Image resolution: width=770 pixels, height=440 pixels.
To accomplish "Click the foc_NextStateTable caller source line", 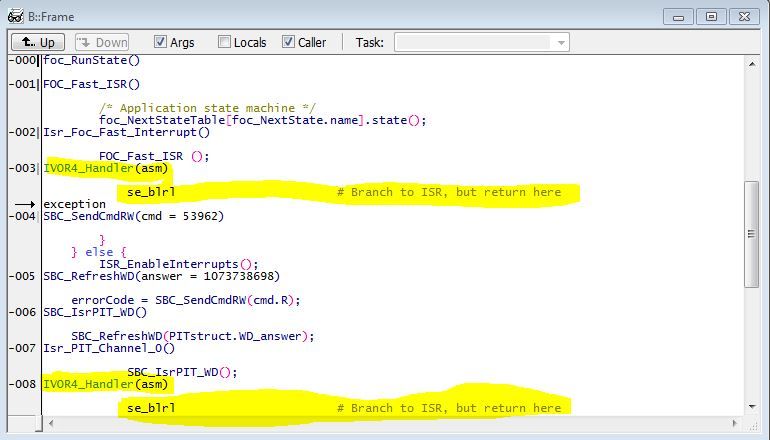I will tap(263, 120).
